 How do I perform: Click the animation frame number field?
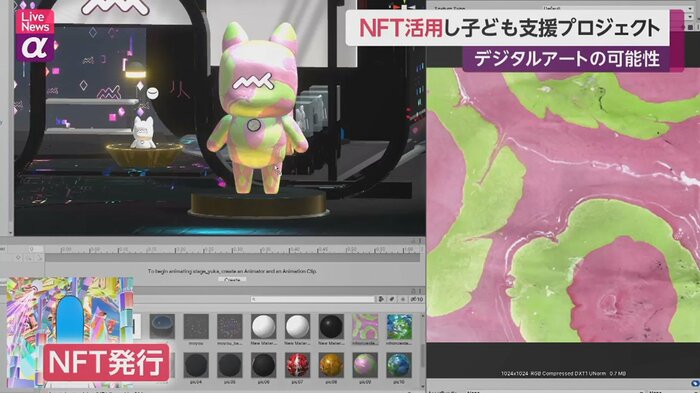coord(32,249)
